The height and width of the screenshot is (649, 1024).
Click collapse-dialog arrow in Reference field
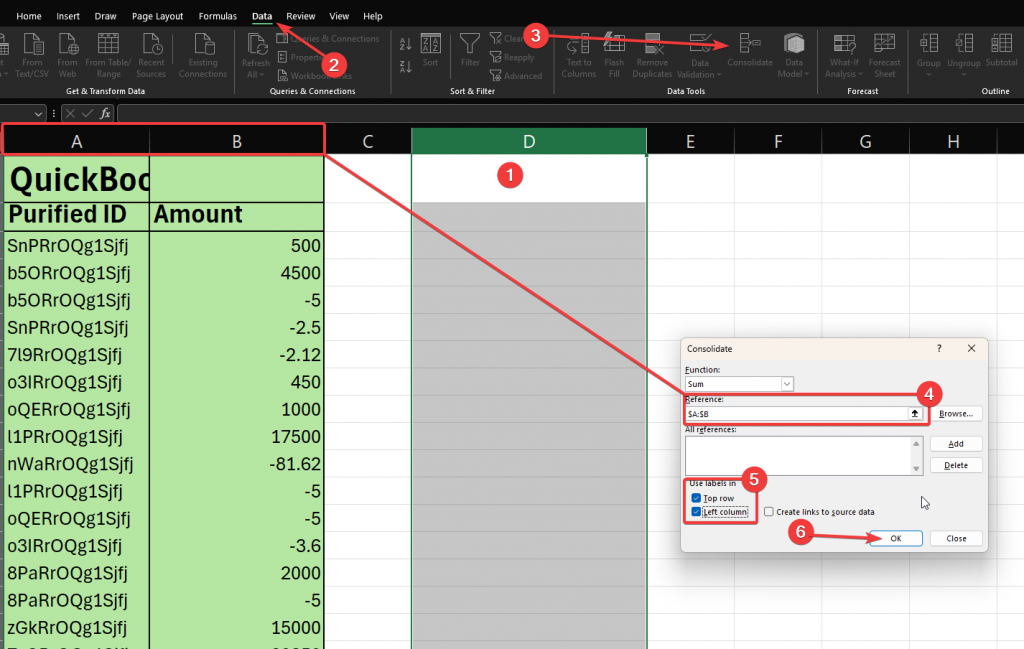click(914, 413)
